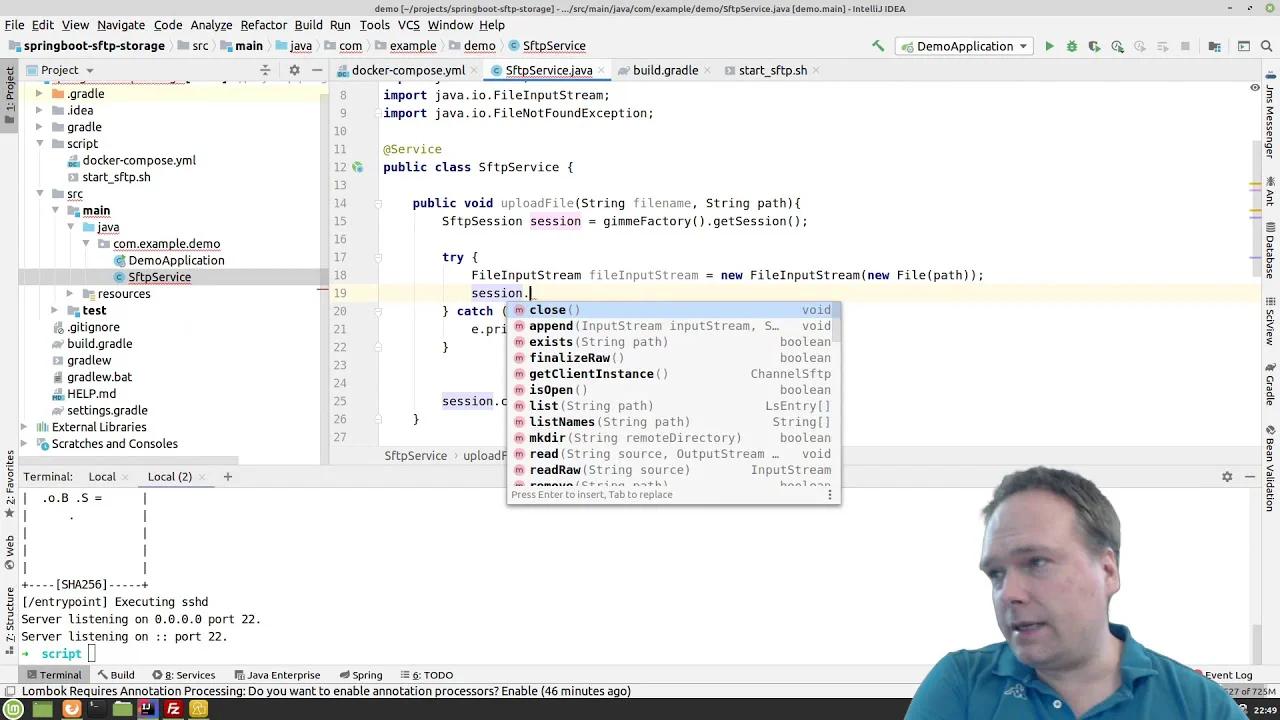This screenshot has width=1280, height=720.
Task: Open DemoApplication in the project tree
Action: [176, 260]
